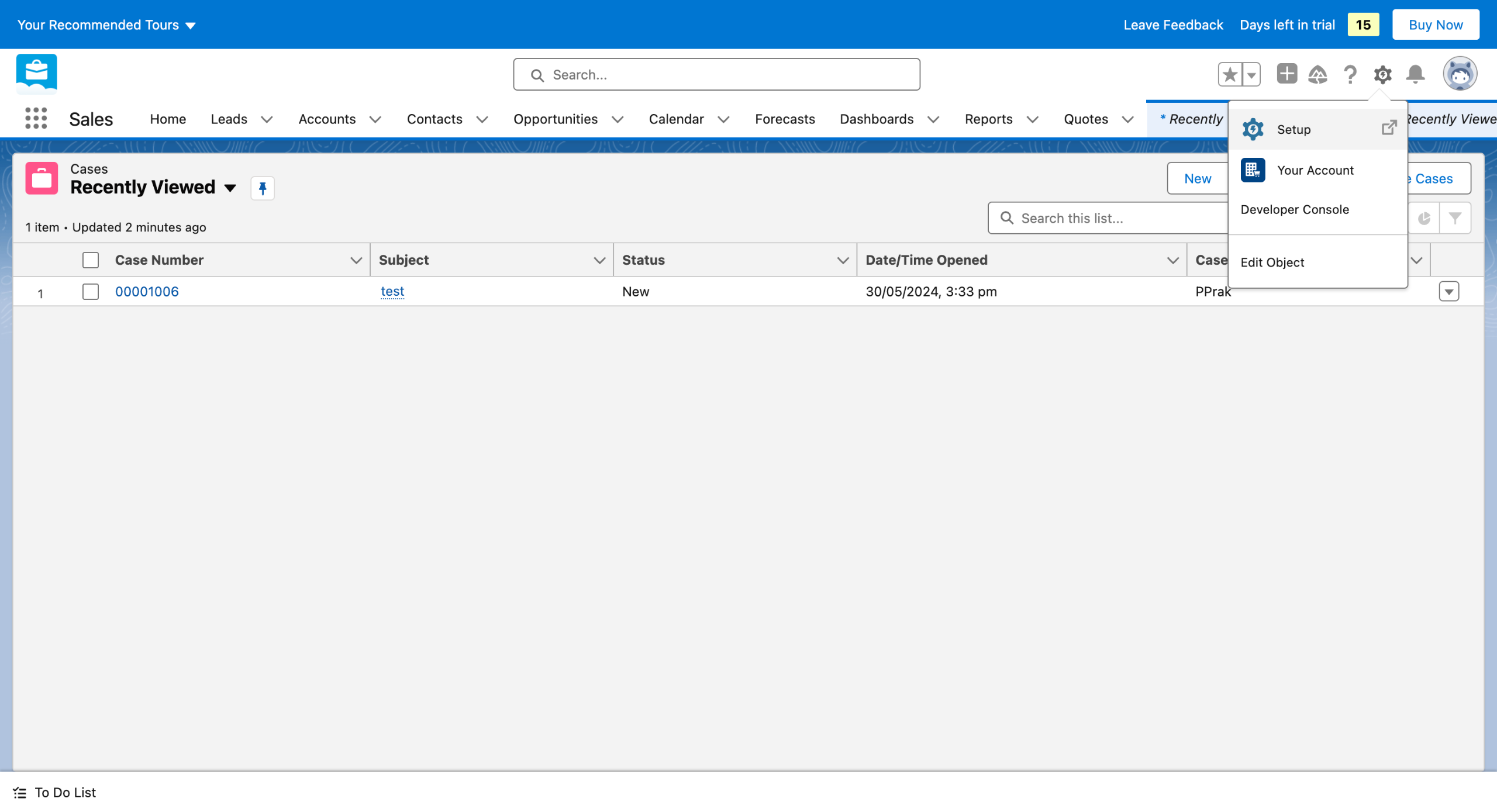
Task: Click the setup gear icon
Action: click(1382, 74)
